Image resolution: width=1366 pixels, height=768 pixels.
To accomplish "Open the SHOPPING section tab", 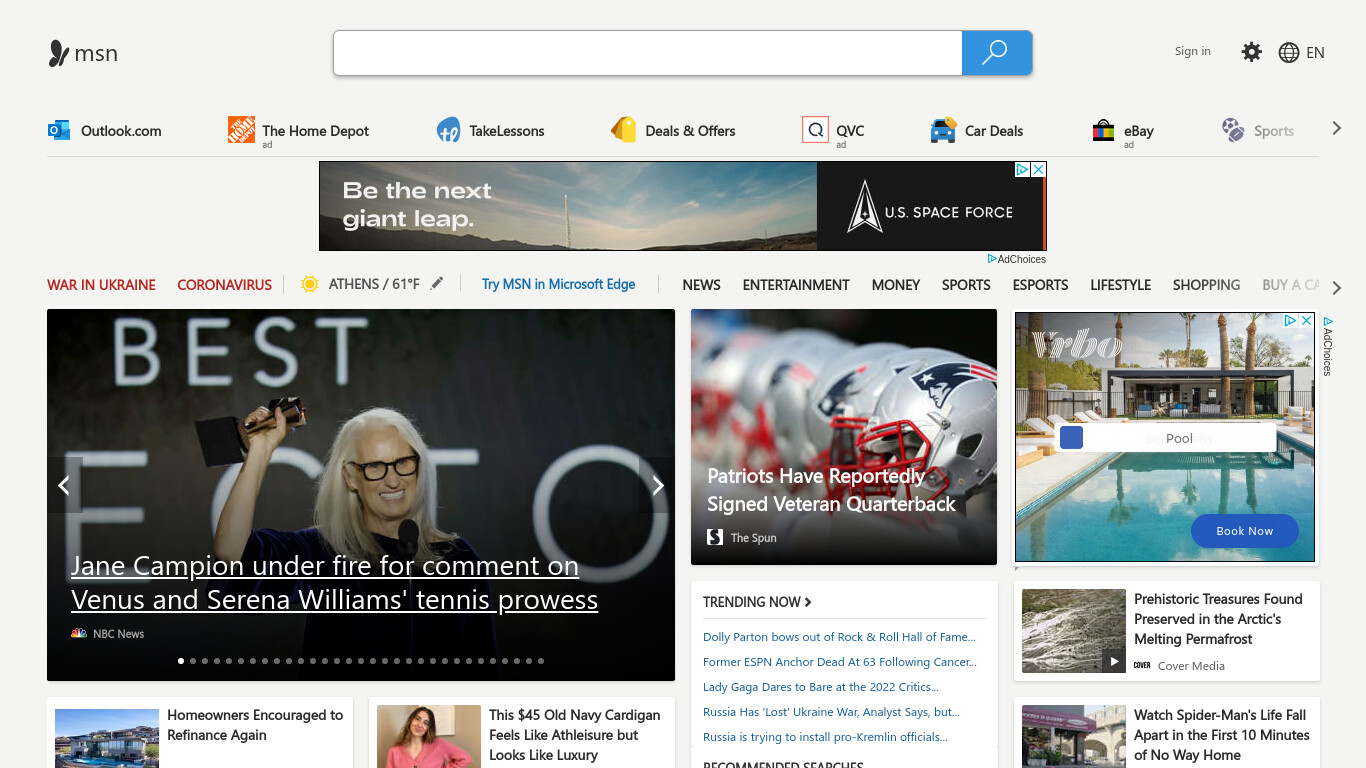I will click(x=1206, y=285).
